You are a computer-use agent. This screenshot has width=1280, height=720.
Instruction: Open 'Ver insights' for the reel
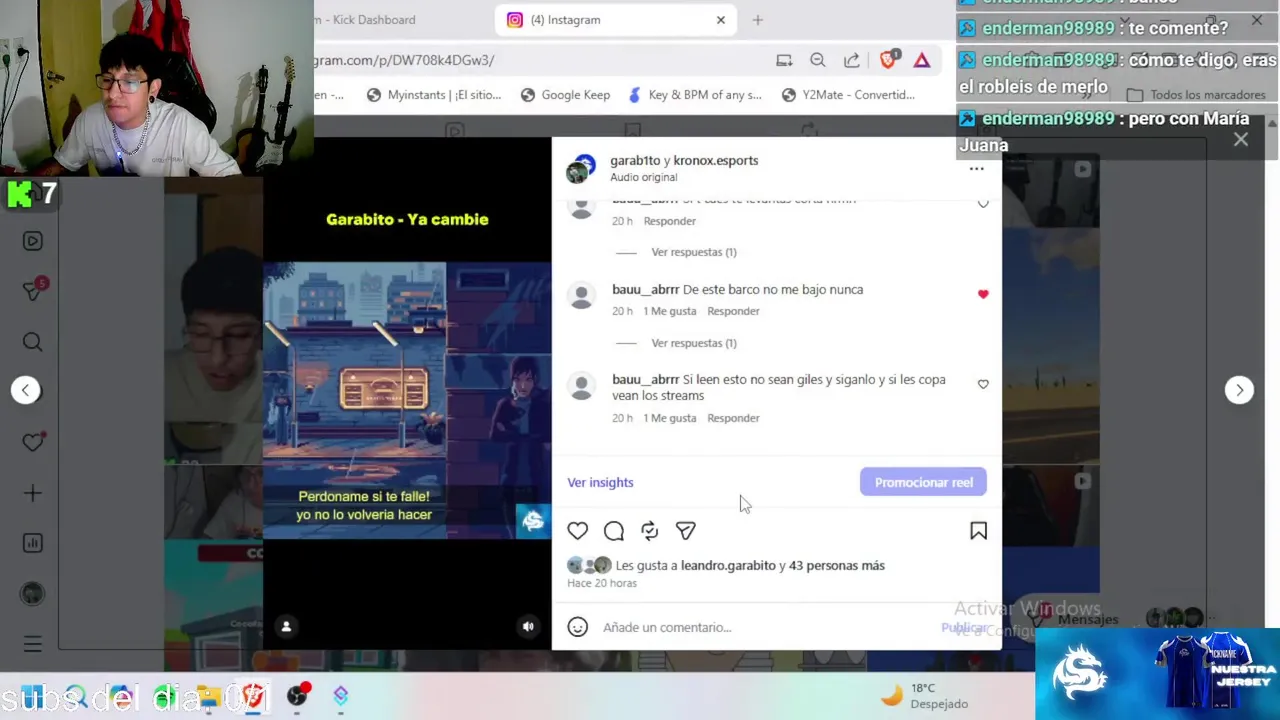click(600, 482)
